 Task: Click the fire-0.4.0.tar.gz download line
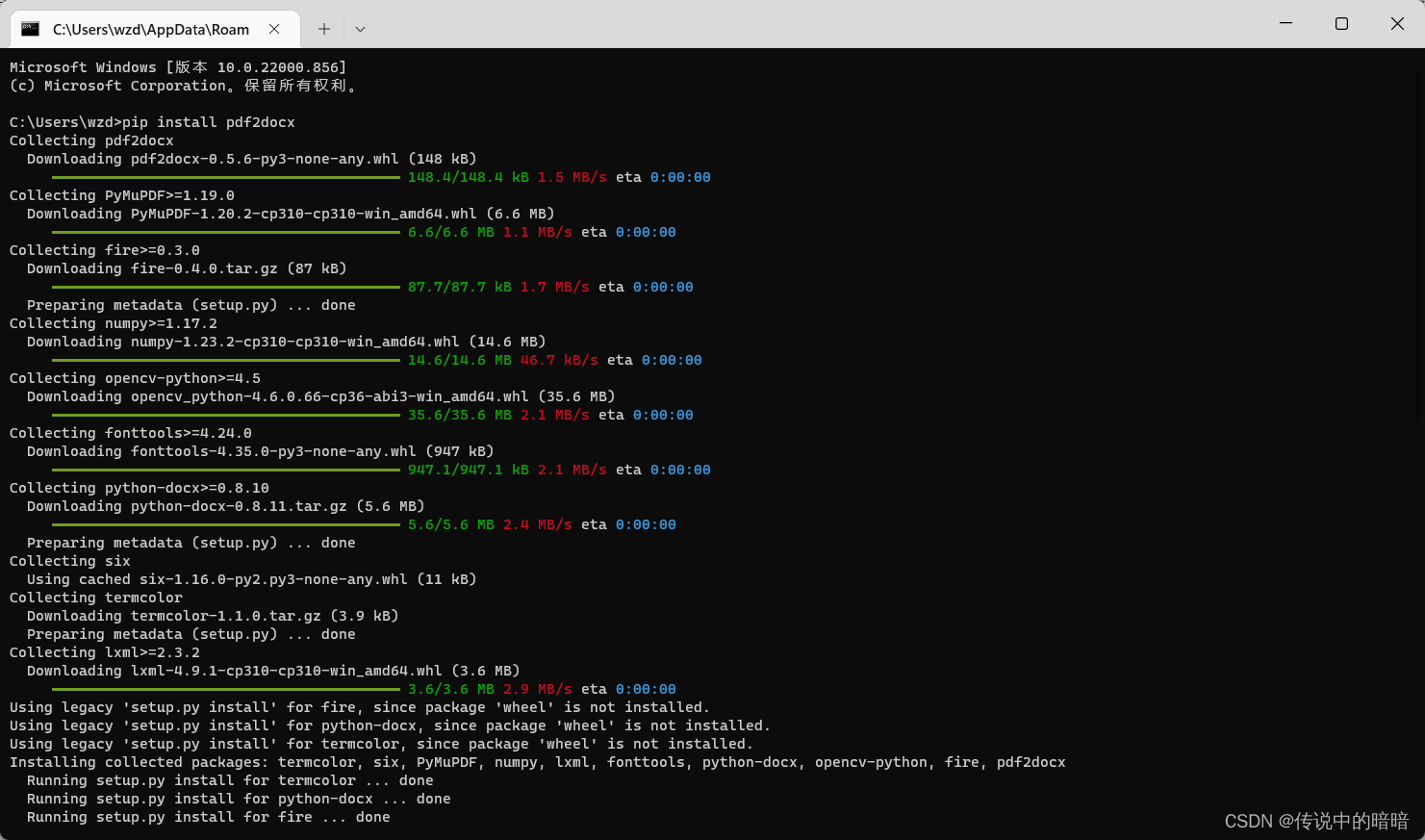click(x=187, y=268)
